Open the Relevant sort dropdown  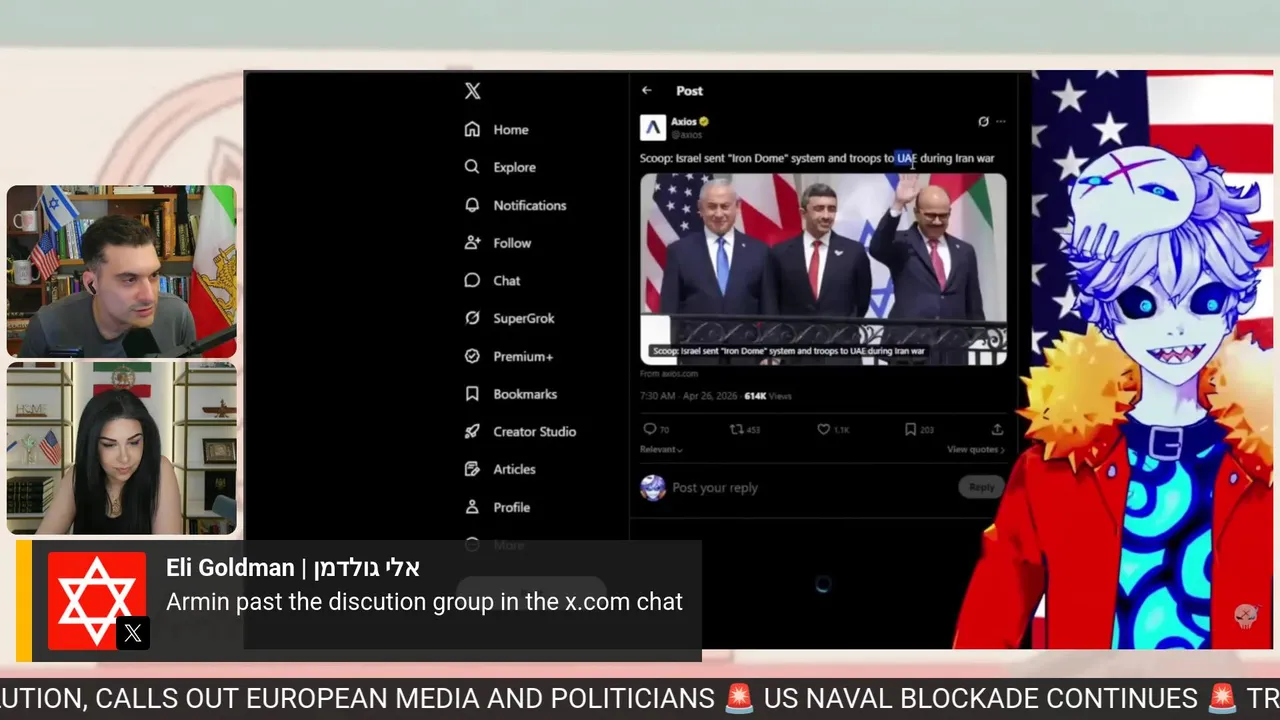(x=661, y=450)
